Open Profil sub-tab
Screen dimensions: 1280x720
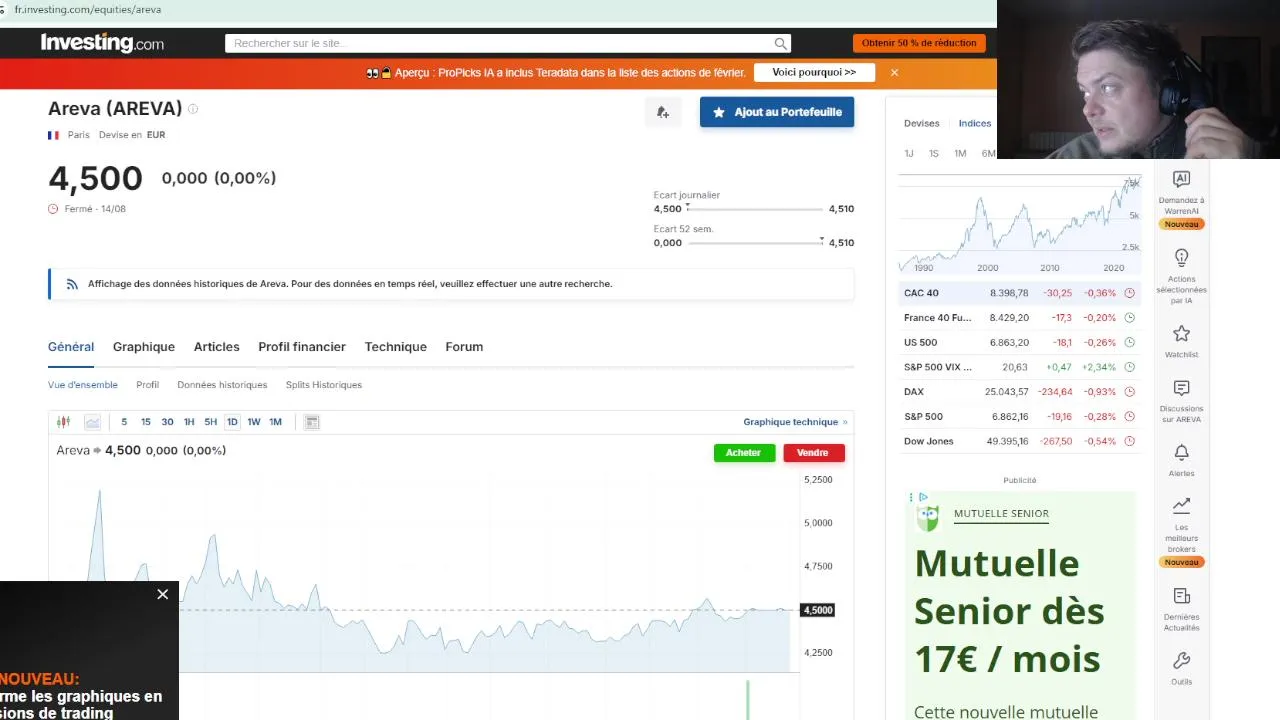[148, 385]
